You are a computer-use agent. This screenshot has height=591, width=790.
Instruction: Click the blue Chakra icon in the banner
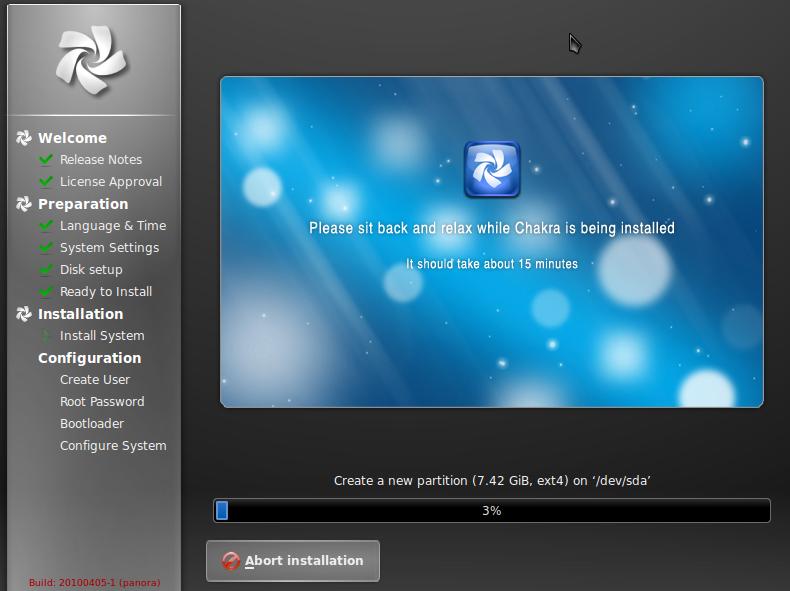click(x=492, y=169)
